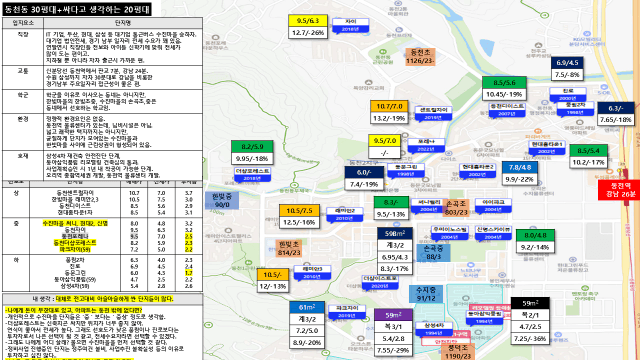Select the 7.2/5.0 cell

[307, 331]
